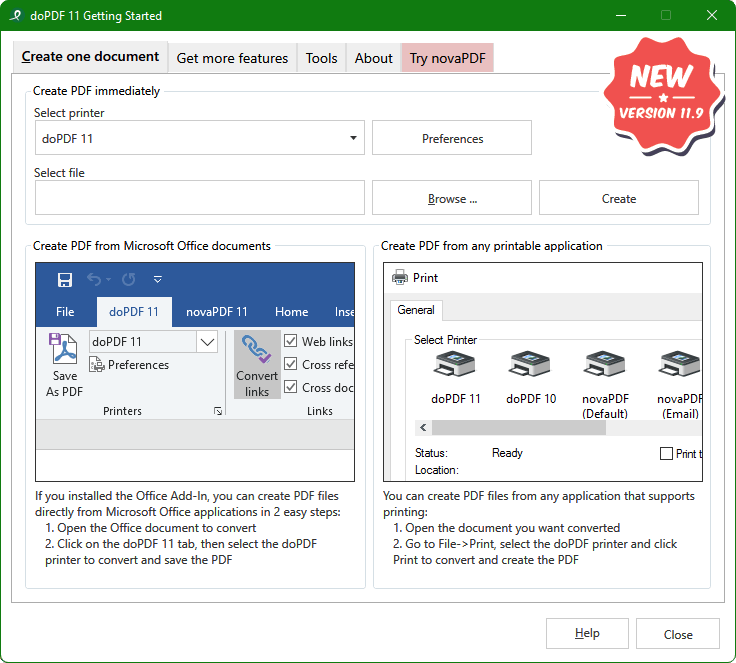Expand the doPDF 11 ribbon printer combo box
Screen dimensions: 736x663
[207, 342]
